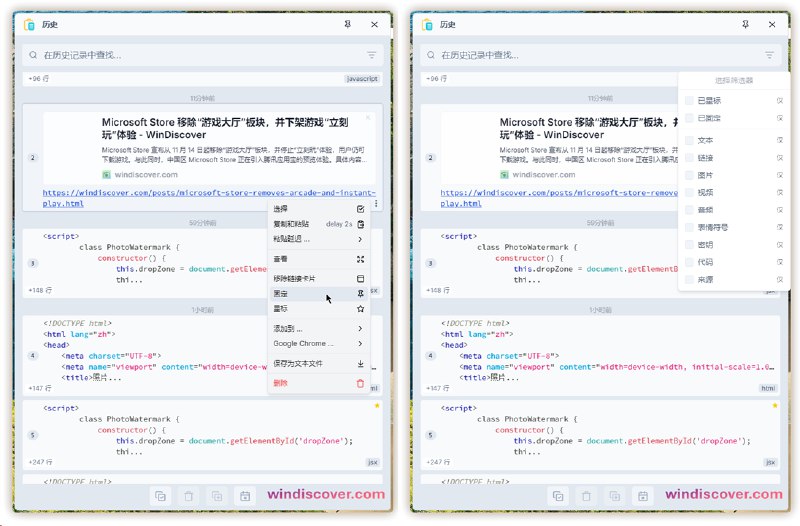The width and height of the screenshot is (800, 526).
Task: Click the html language tag on item 4 in the right window
Action: point(768,388)
